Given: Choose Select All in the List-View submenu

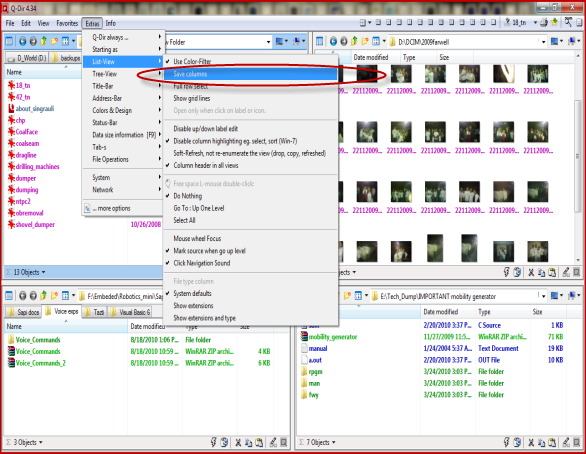Looking at the screenshot, I should tap(251, 220).
